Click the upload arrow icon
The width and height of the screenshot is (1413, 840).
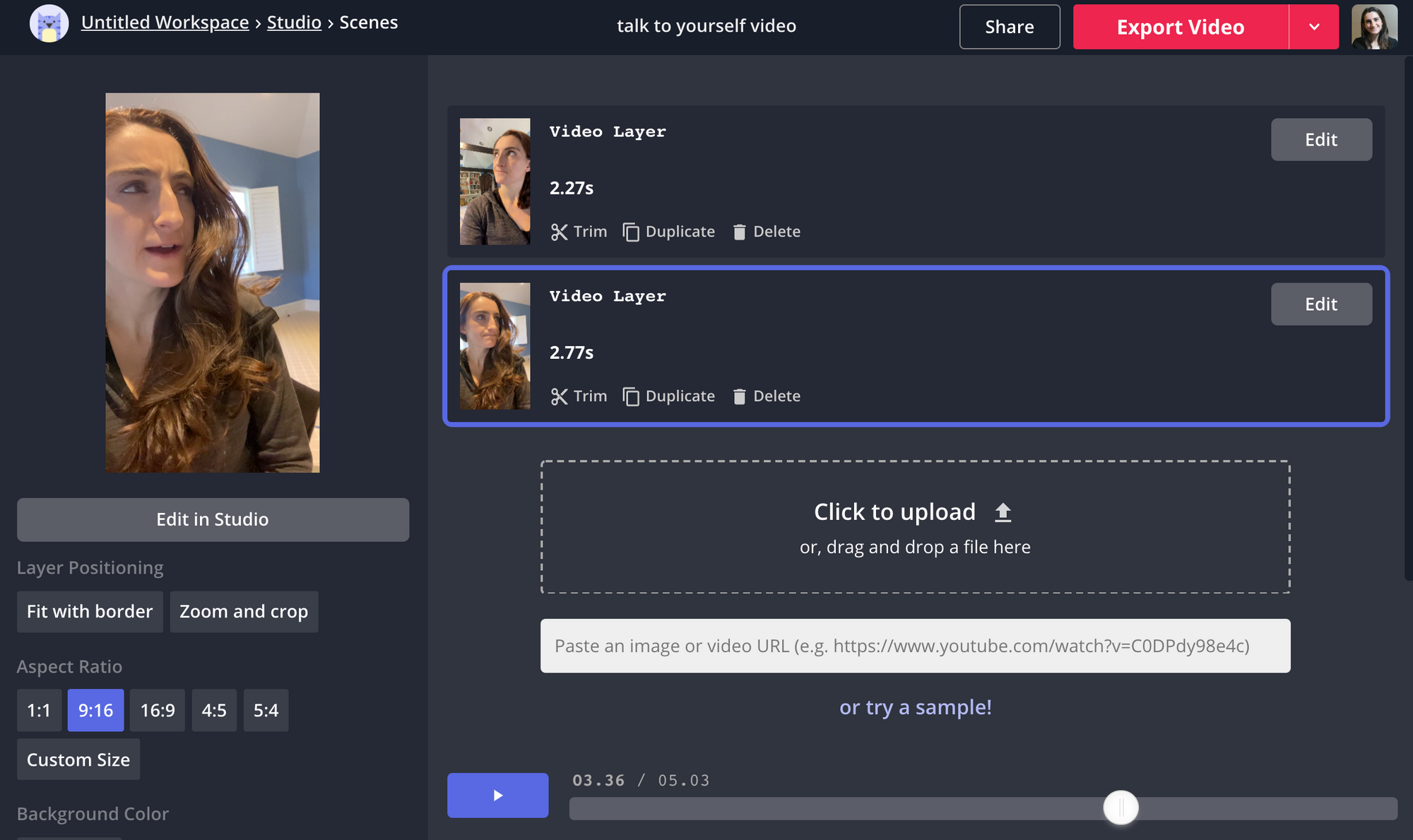point(1003,512)
